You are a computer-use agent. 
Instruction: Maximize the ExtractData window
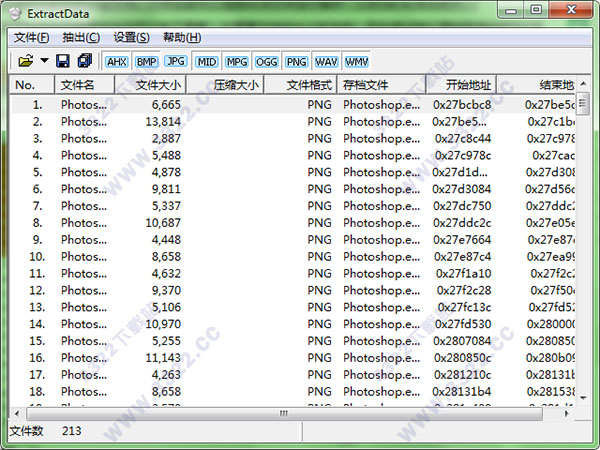pos(536,10)
